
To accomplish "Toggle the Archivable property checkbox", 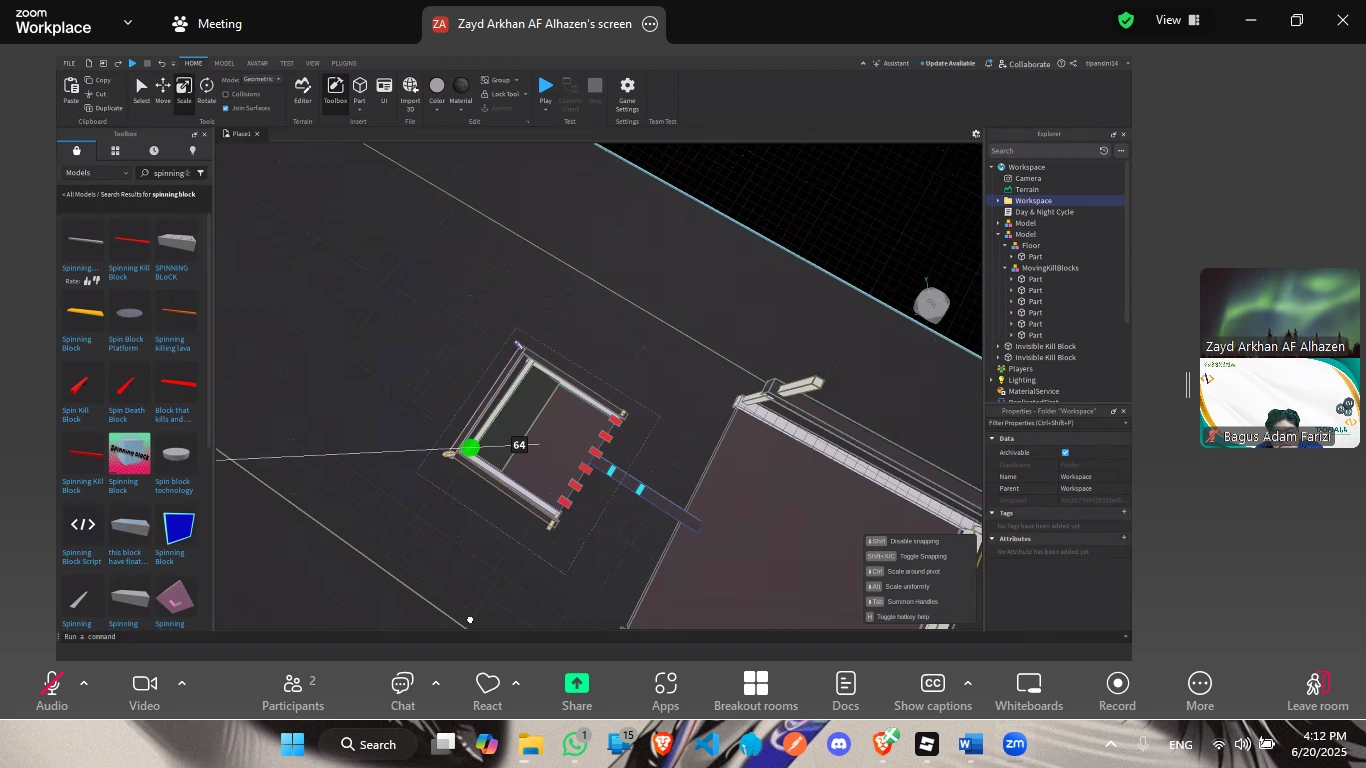I will point(1065,453).
